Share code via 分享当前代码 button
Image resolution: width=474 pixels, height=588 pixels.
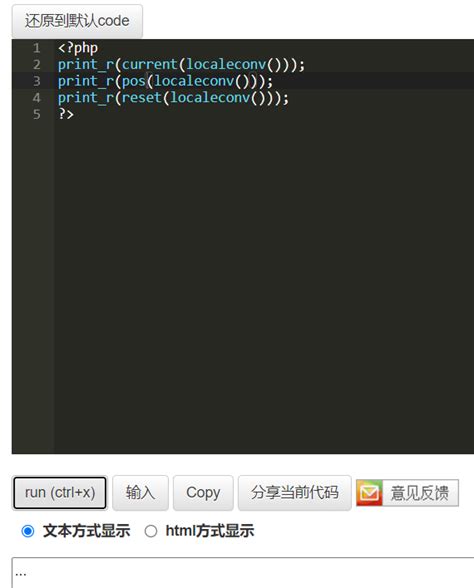coord(295,493)
